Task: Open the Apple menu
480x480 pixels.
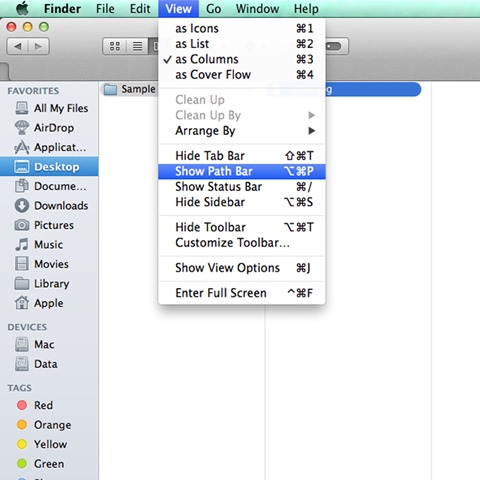Action: pos(23,8)
